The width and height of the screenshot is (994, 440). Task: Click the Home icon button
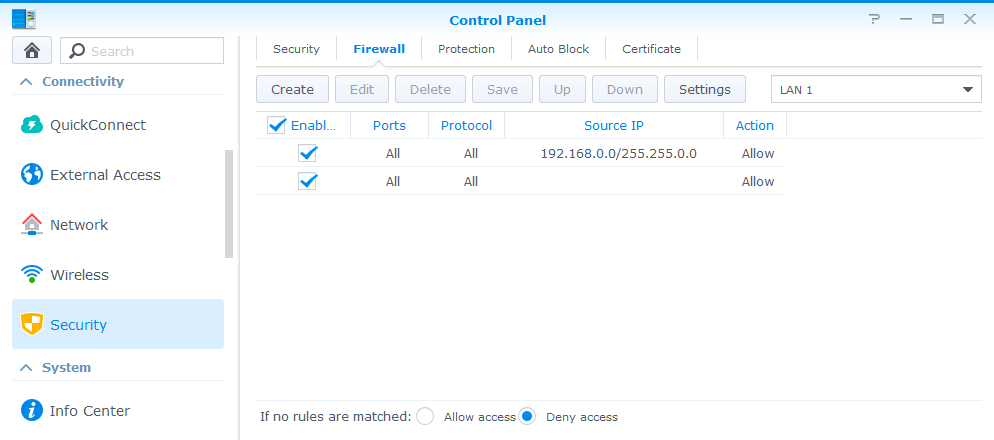pyautogui.click(x=31, y=51)
